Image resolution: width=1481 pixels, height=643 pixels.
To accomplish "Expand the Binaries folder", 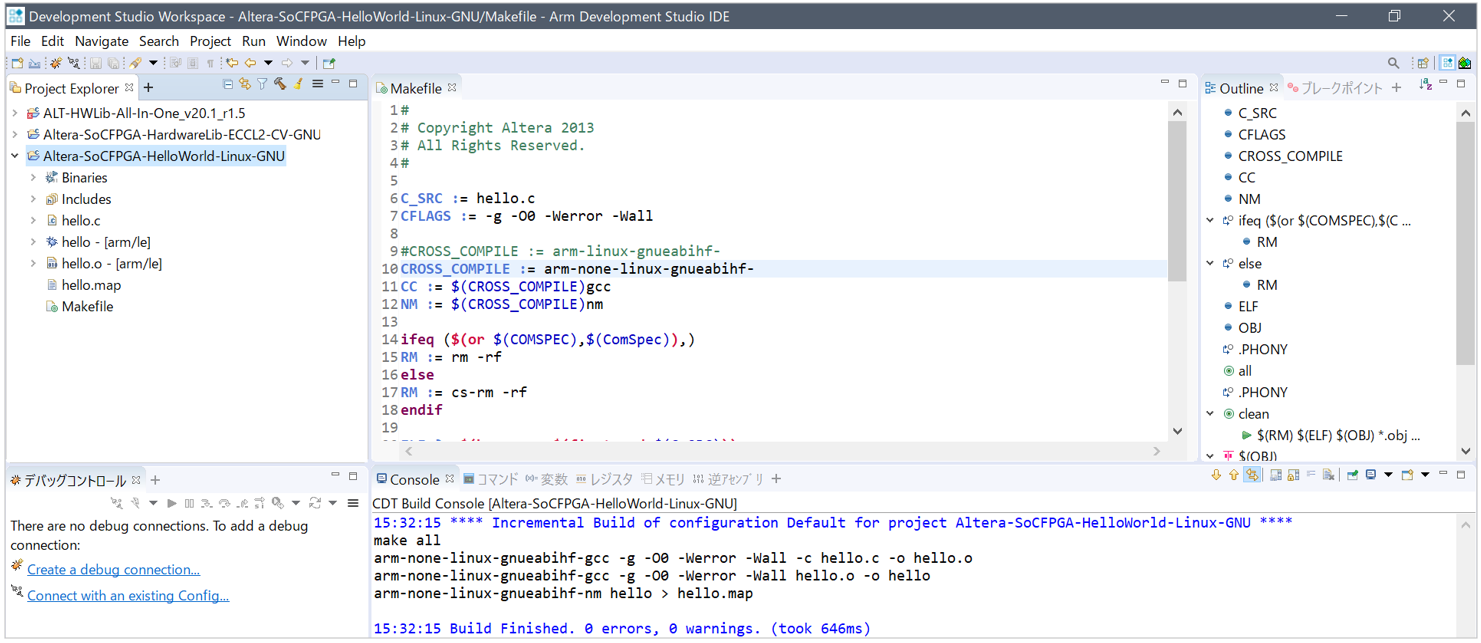I will coord(33,177).
